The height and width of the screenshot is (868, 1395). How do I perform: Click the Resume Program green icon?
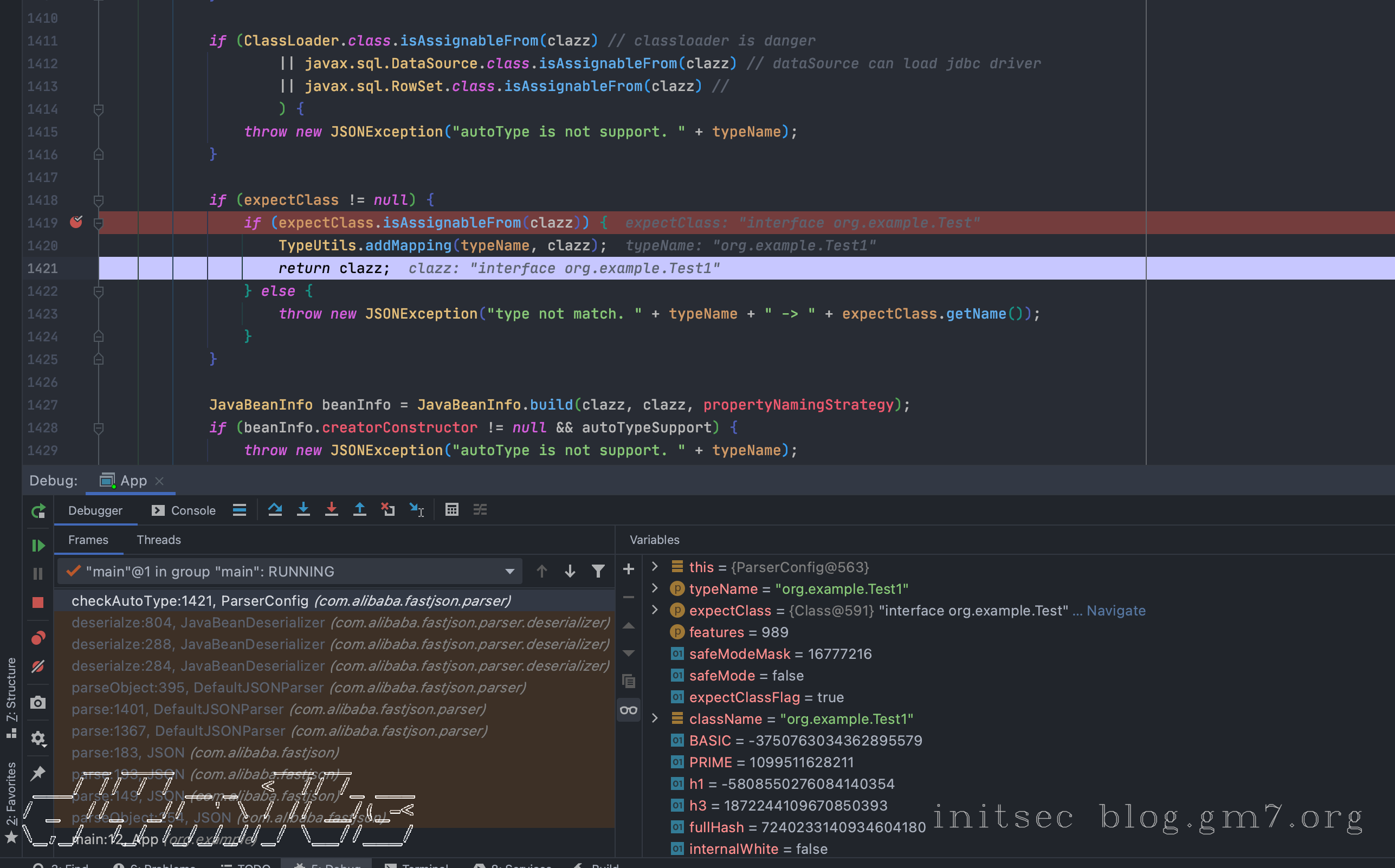[38, 546]
